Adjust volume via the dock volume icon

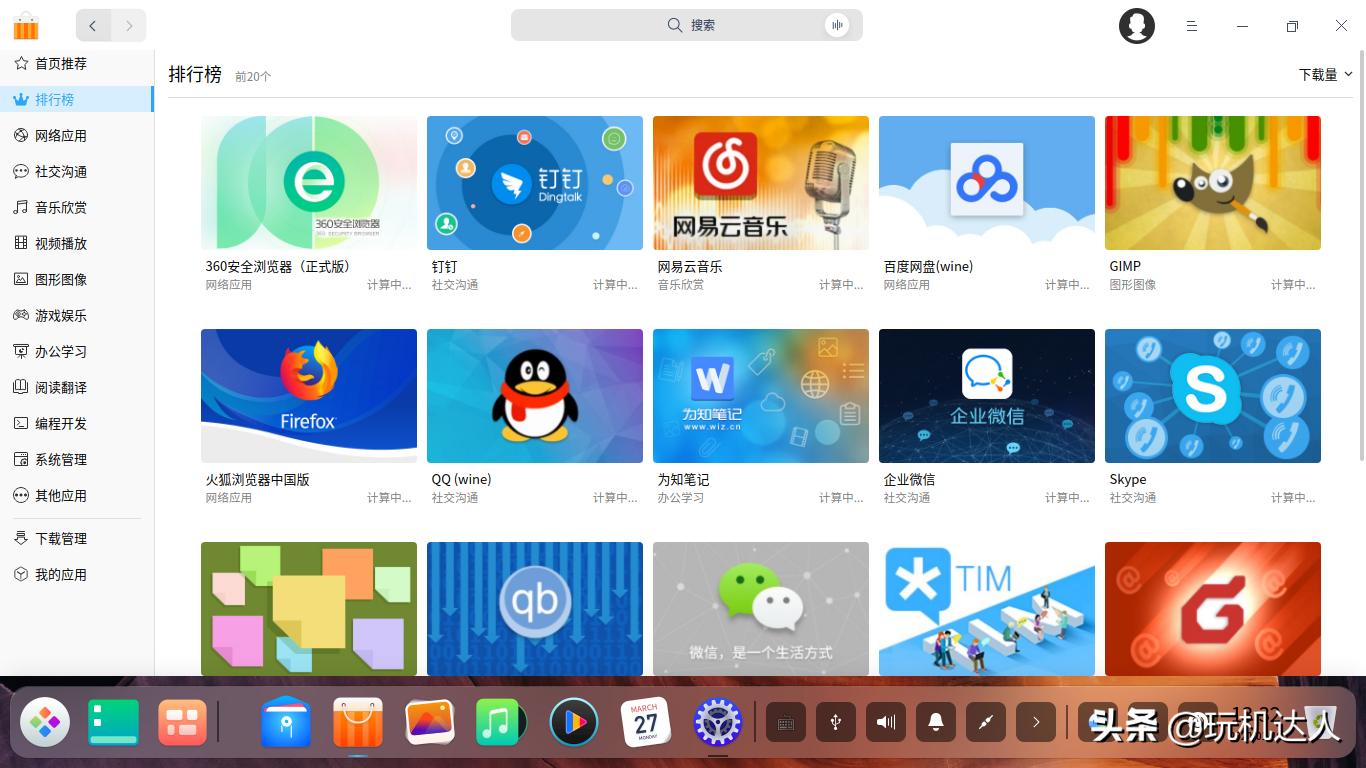[885, 721]
